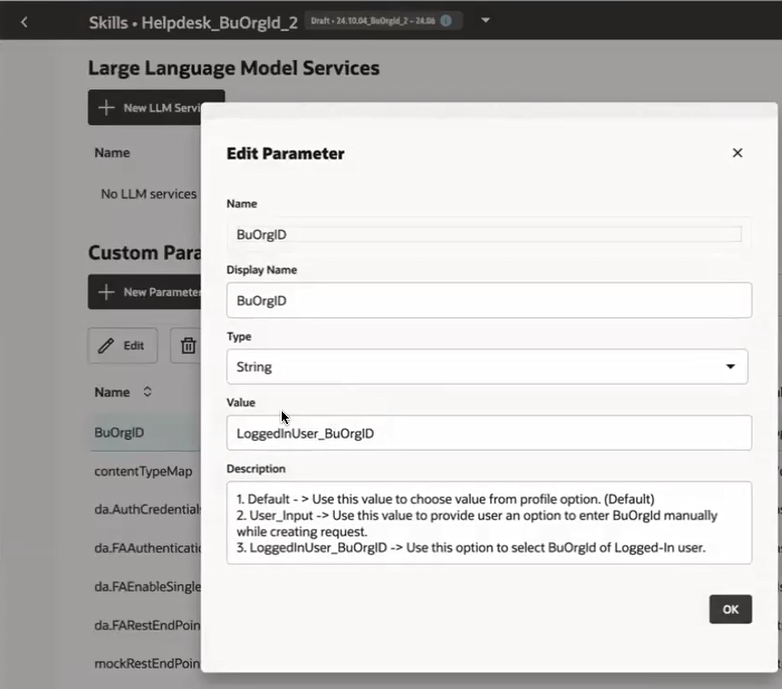Open the Type String dropdown

487,367
